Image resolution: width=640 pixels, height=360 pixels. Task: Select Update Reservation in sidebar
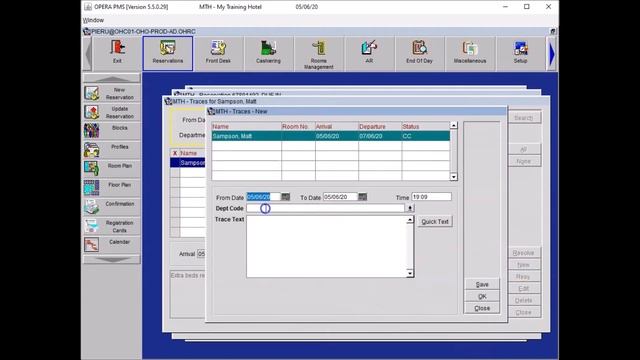[112, 112]
